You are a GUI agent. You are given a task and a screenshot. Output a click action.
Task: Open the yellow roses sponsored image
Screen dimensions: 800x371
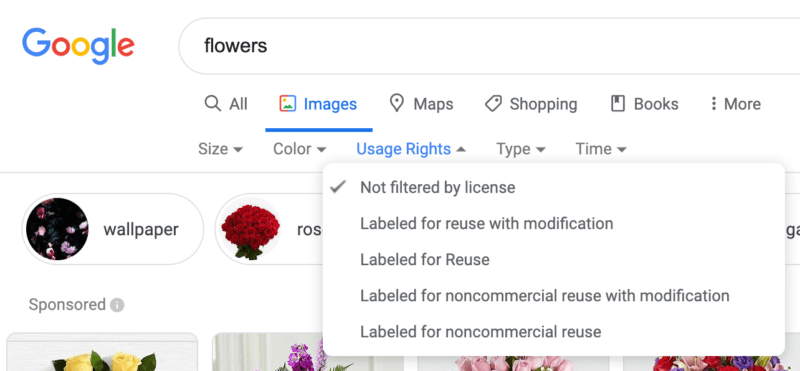coord(102,352)
